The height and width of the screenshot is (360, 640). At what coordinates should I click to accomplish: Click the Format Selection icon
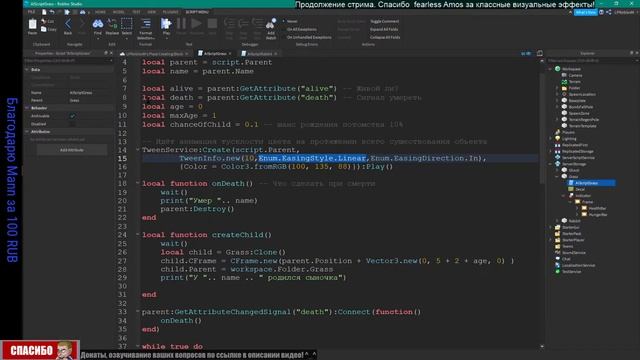click(146, 24)
